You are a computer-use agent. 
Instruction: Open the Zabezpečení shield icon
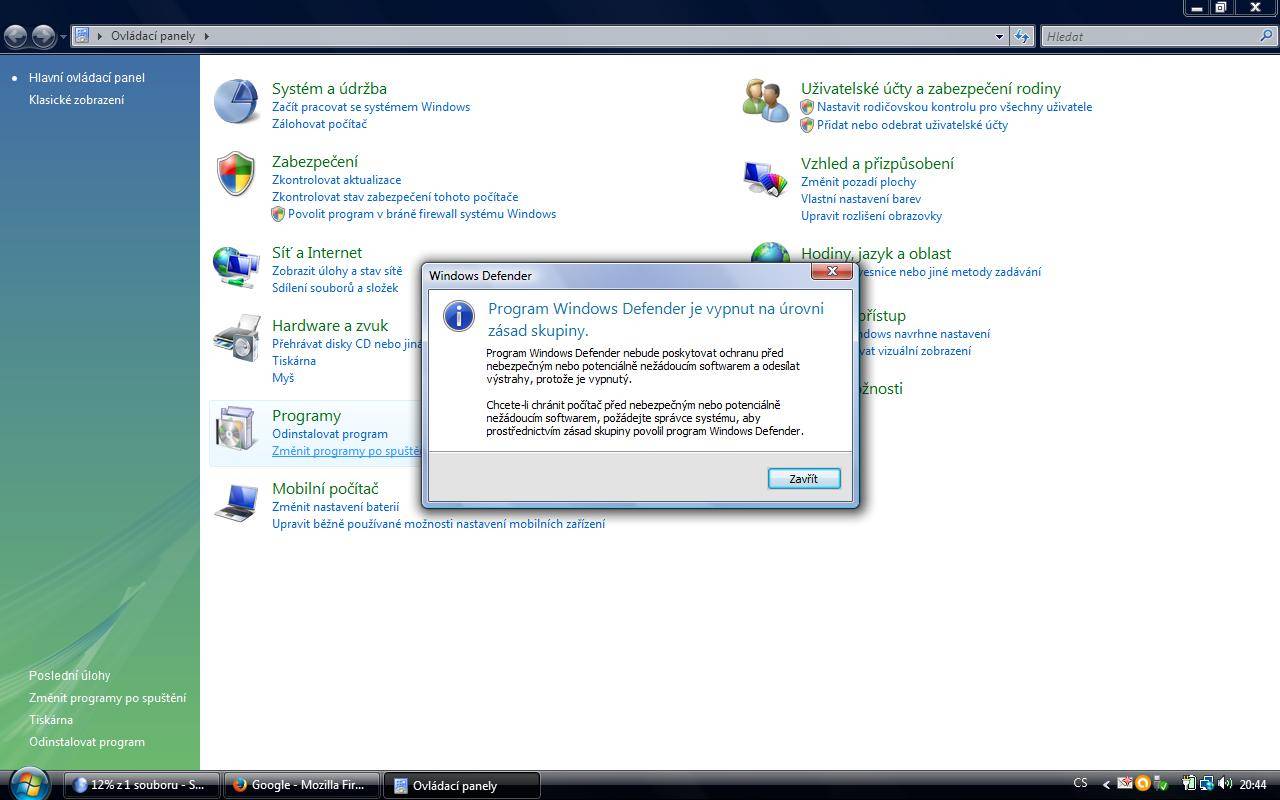tap(236, 174)
